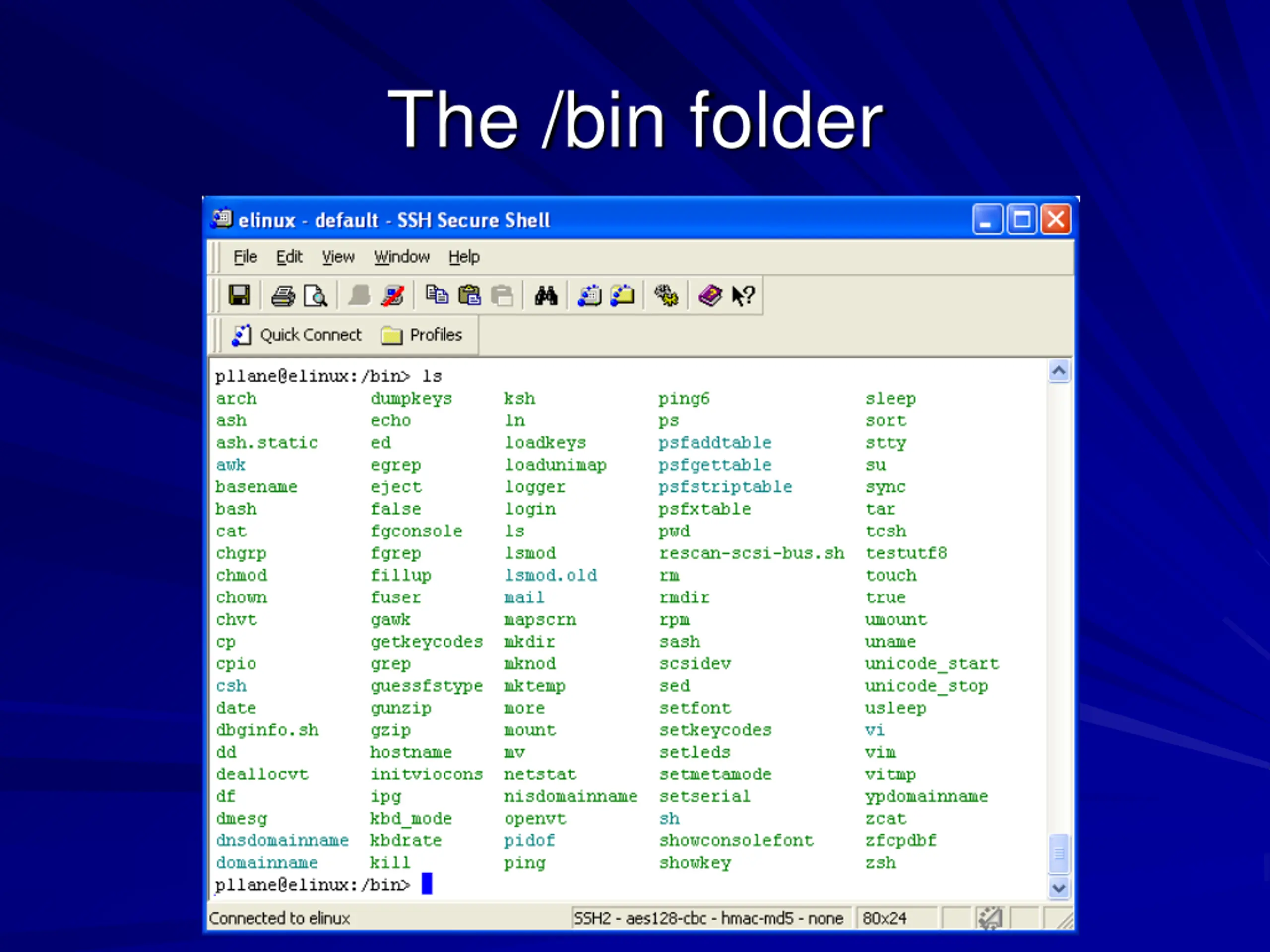Click the 'sleep' entry
Viewport: 1270px width, 952px height.
click(x=890, y=398)
